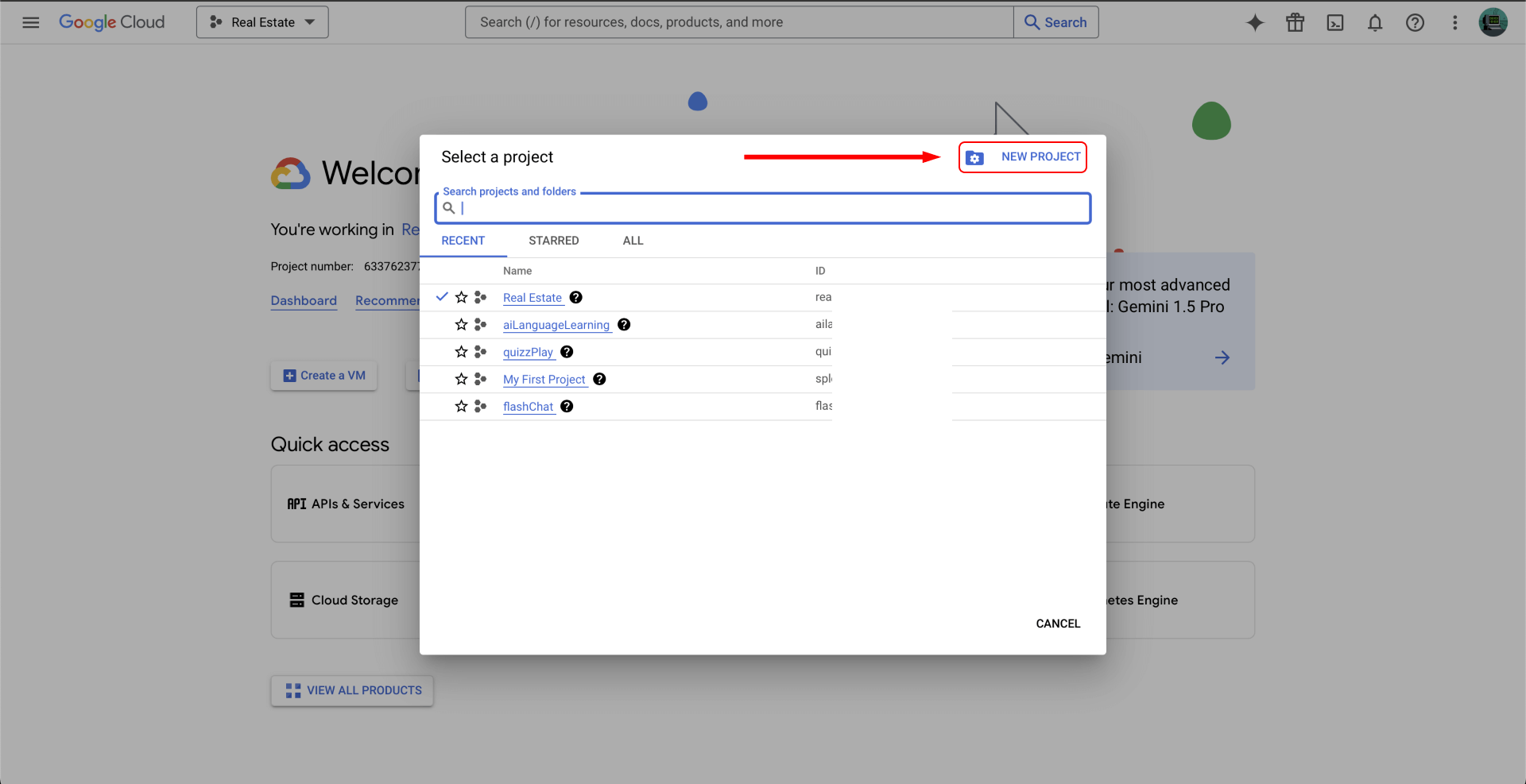Click help icon beside quizzPlay project
The width and height of the screenshot is (1526, 784).
click(x=567, y=352)
